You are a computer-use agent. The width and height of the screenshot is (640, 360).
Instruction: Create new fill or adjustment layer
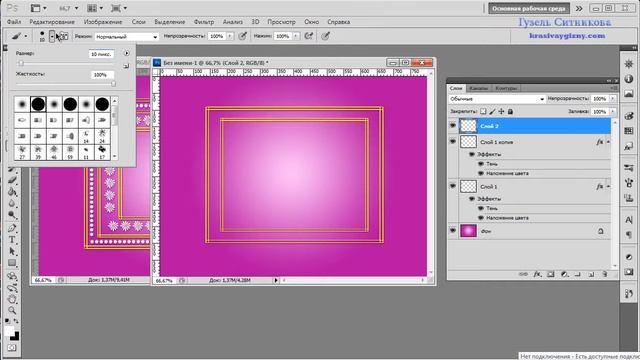tap(564, 274)
